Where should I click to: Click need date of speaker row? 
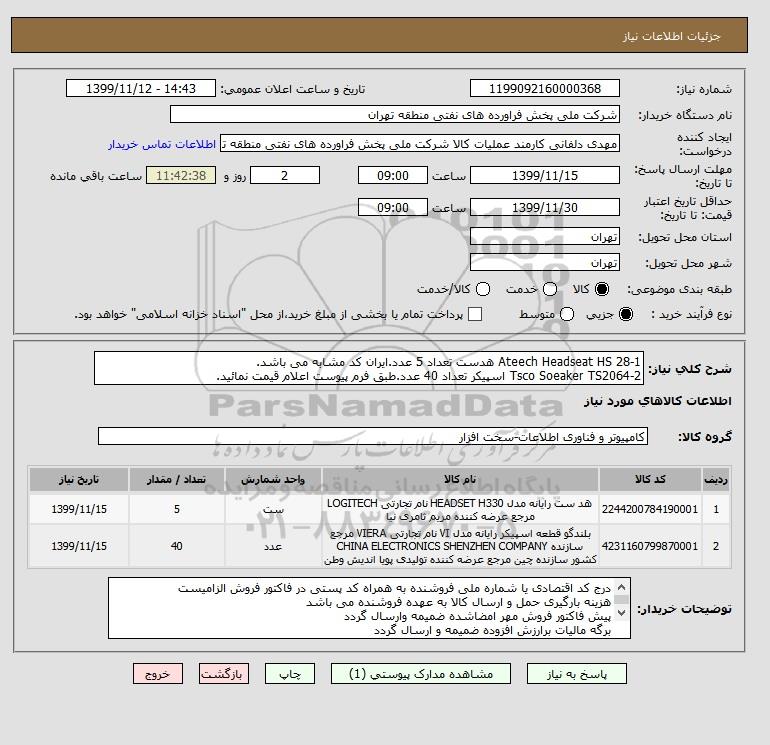point(79,546)
